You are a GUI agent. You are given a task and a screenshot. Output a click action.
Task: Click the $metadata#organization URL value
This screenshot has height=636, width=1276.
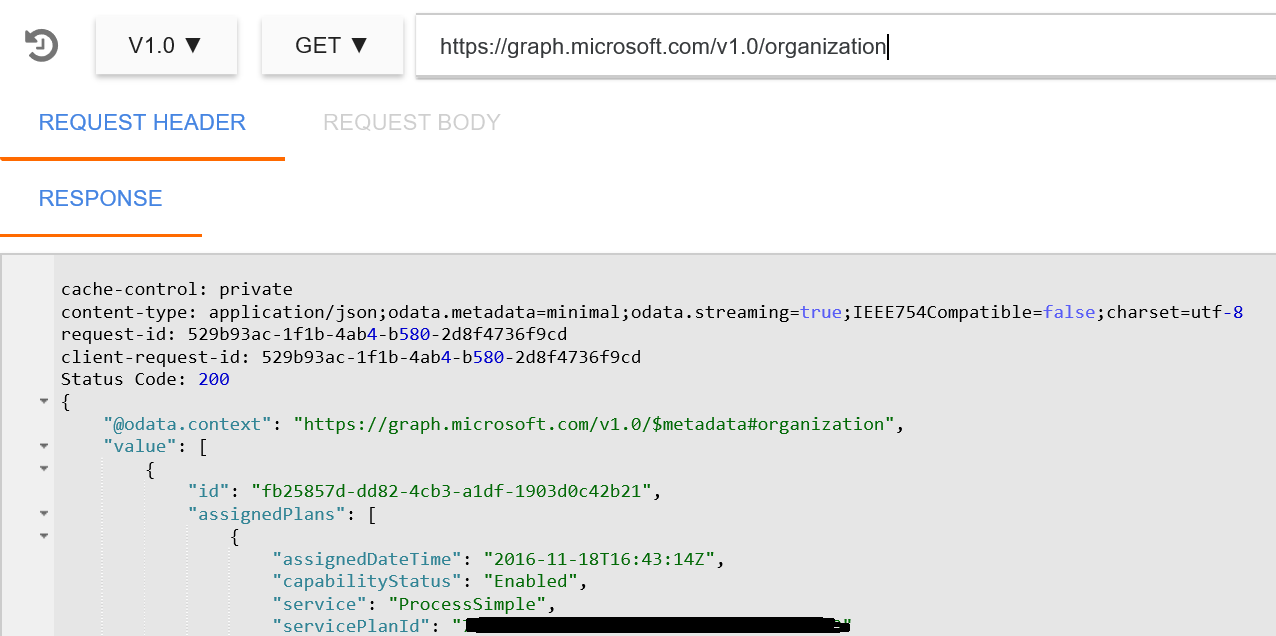click(594, 424)
